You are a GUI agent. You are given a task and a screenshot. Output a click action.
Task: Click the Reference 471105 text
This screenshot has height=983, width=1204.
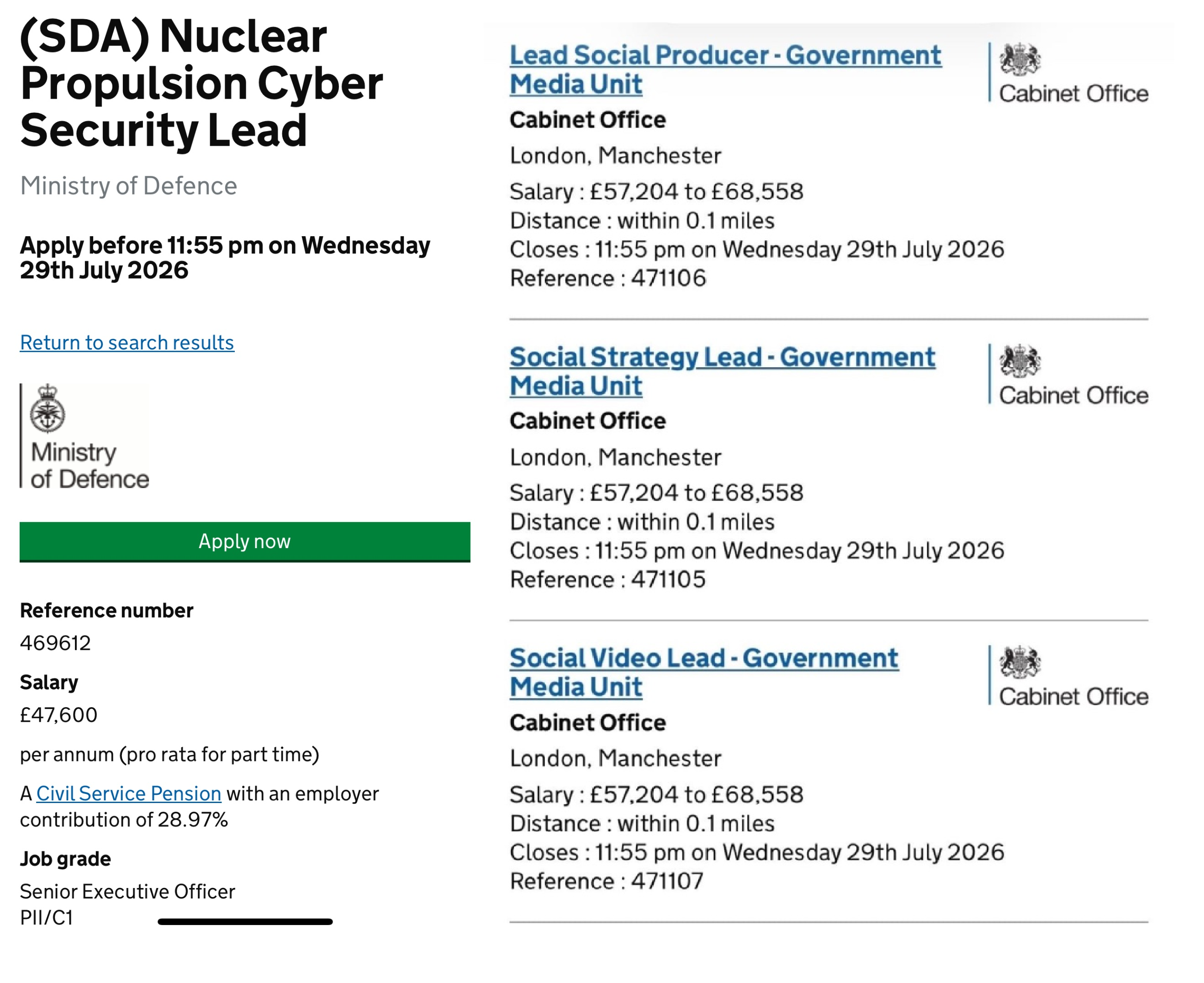(608, 579)
